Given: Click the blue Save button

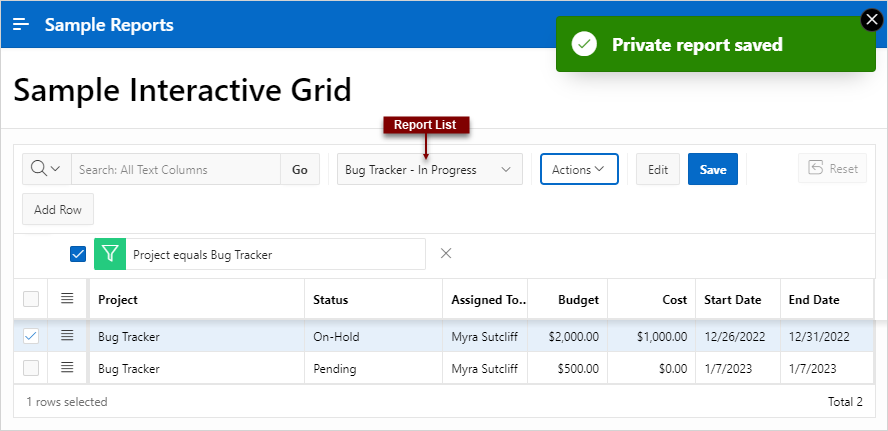Looking at the screenshot, I should pyautogui.click(x=713, y=169).
